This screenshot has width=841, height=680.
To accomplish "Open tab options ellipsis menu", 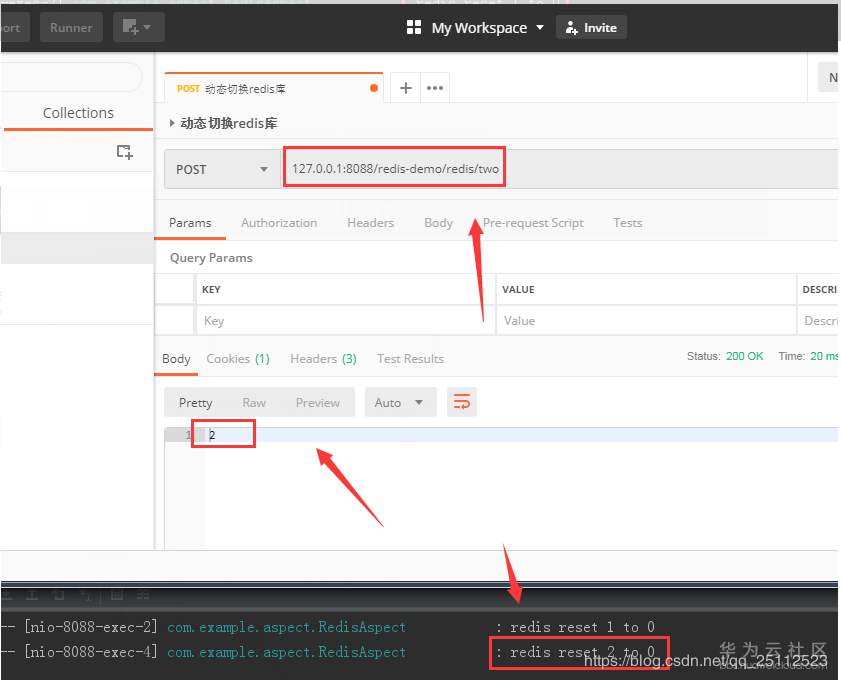I will (x=435, y=88).
